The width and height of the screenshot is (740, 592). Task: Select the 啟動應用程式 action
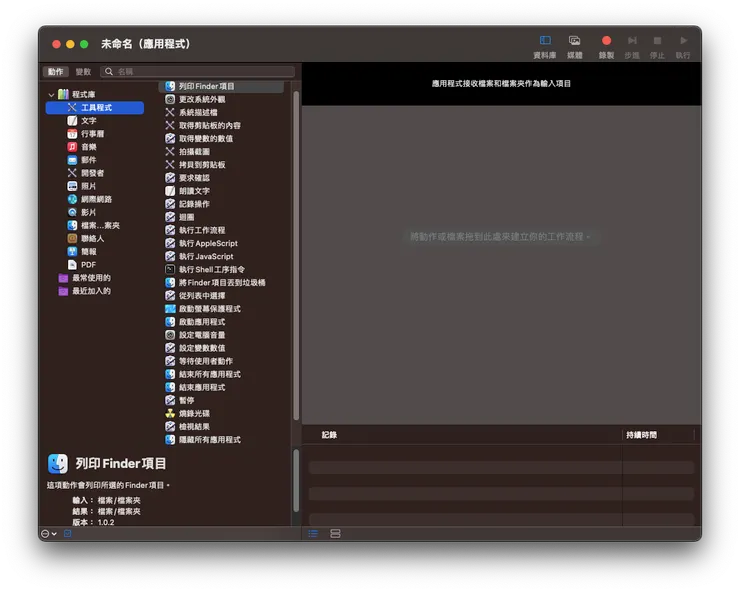point(195,322)
